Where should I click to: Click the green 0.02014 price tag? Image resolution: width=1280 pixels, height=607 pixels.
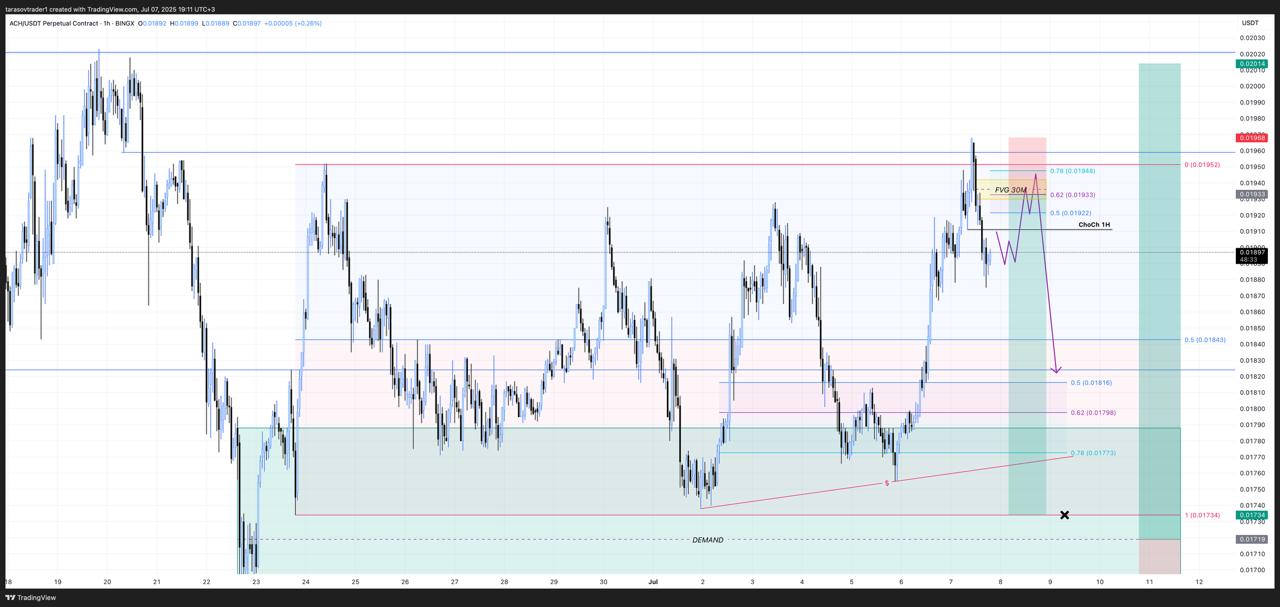pos(1253,64)
